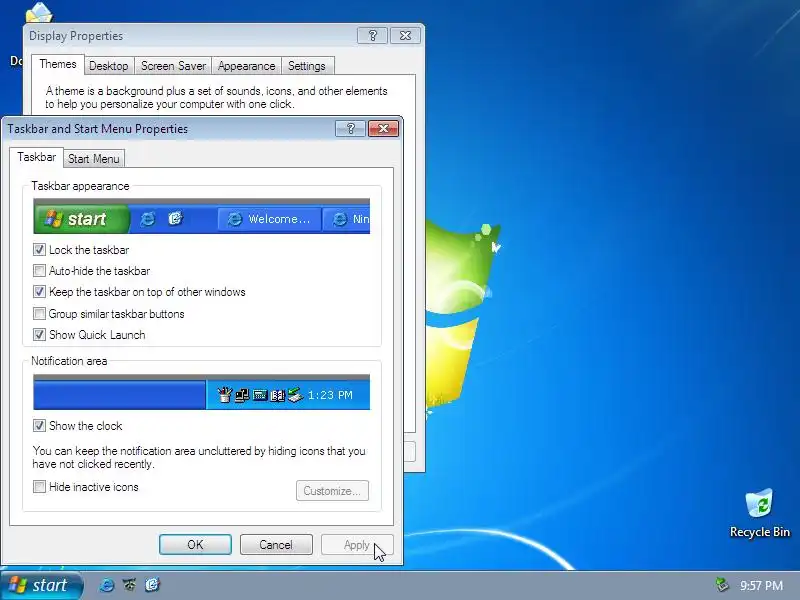Image resolution: width=800 pixels, height=600 pixels.
Task: Click the notification area preview image
Action: 202,392
